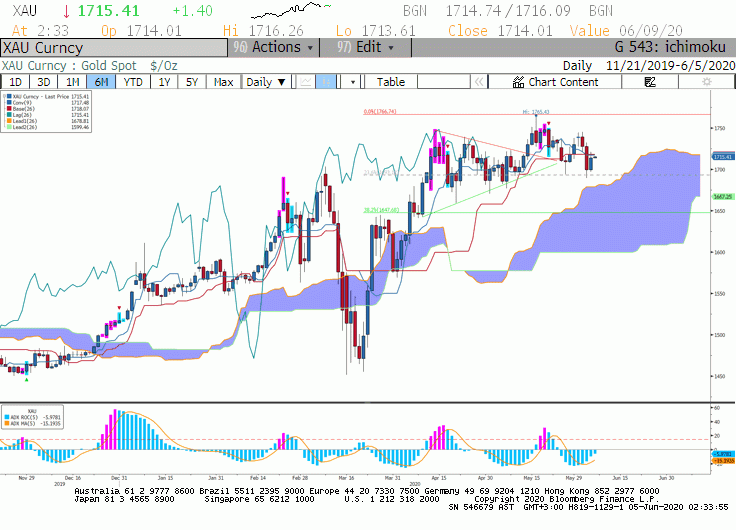The height and width of the screenshot is (530, 736).
Task: Open the Daily periodicity dropdown
Action: [266, 82]
